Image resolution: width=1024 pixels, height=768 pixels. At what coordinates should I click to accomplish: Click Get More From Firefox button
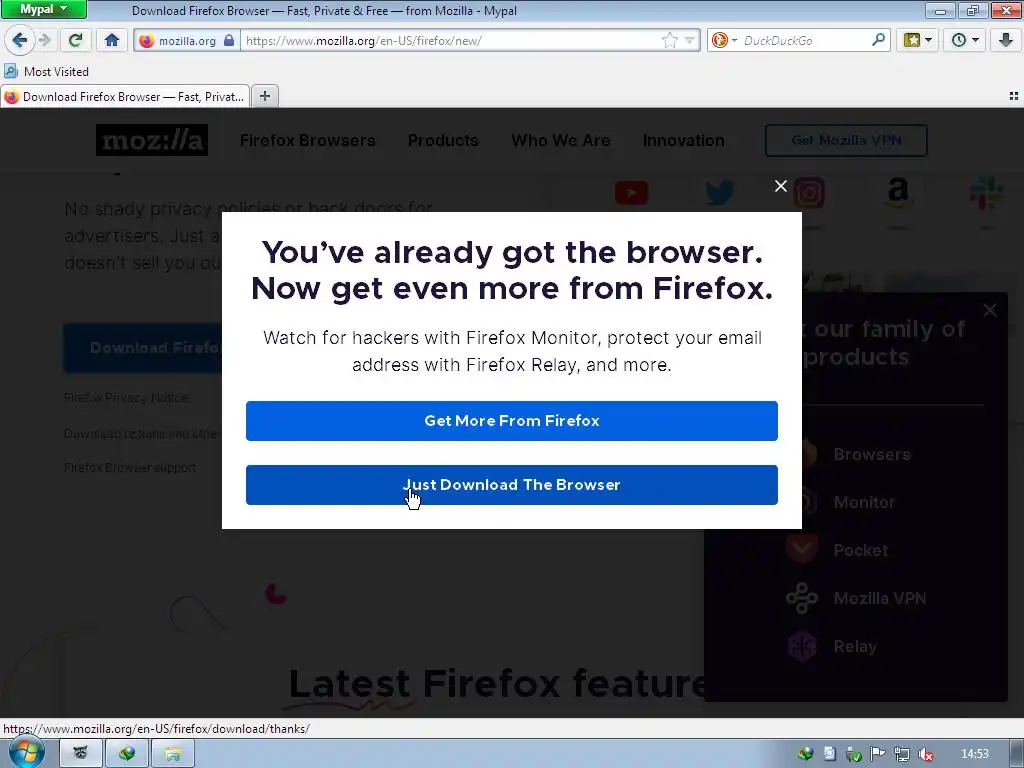click(x=511, y=421)
